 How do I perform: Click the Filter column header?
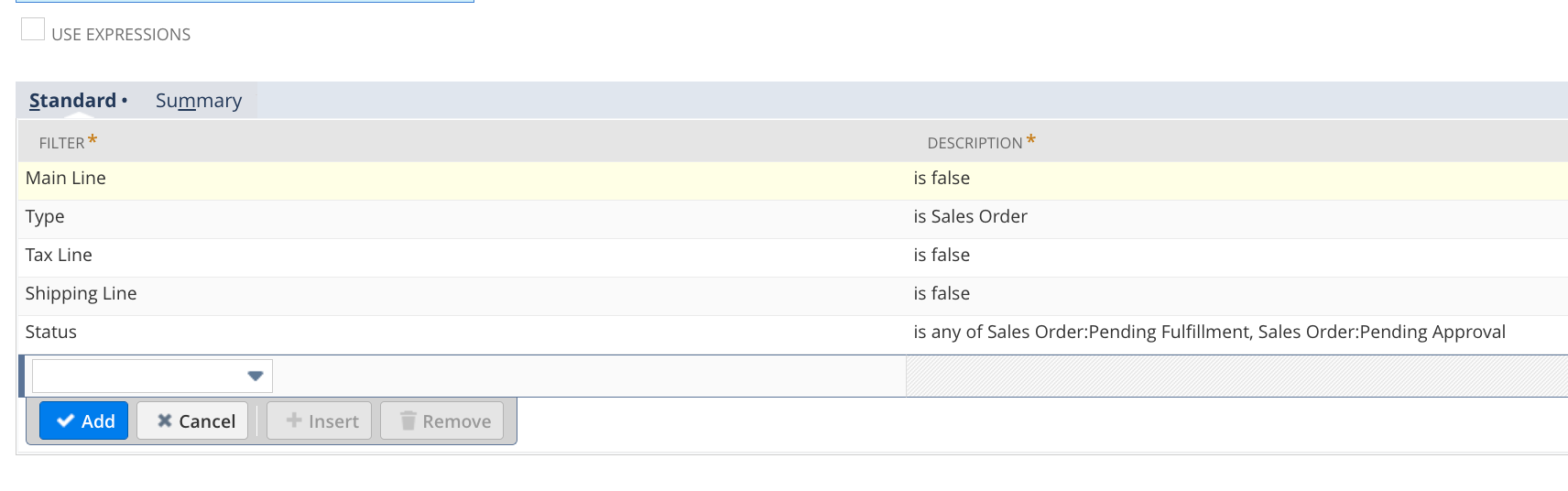(x=62, y=143)
